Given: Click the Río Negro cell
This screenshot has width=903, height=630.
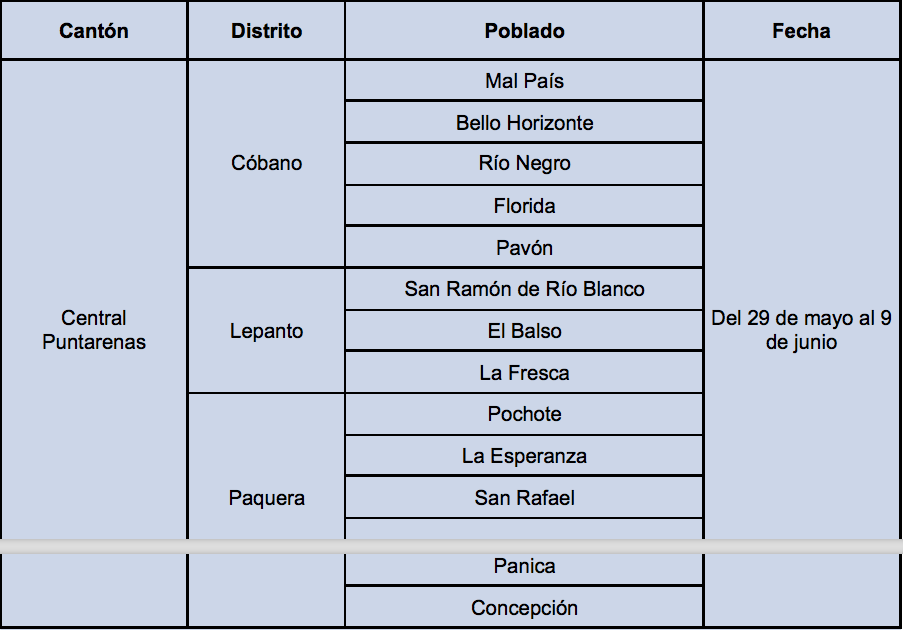Looking at the screenshot, I should [x=524, y=164].
